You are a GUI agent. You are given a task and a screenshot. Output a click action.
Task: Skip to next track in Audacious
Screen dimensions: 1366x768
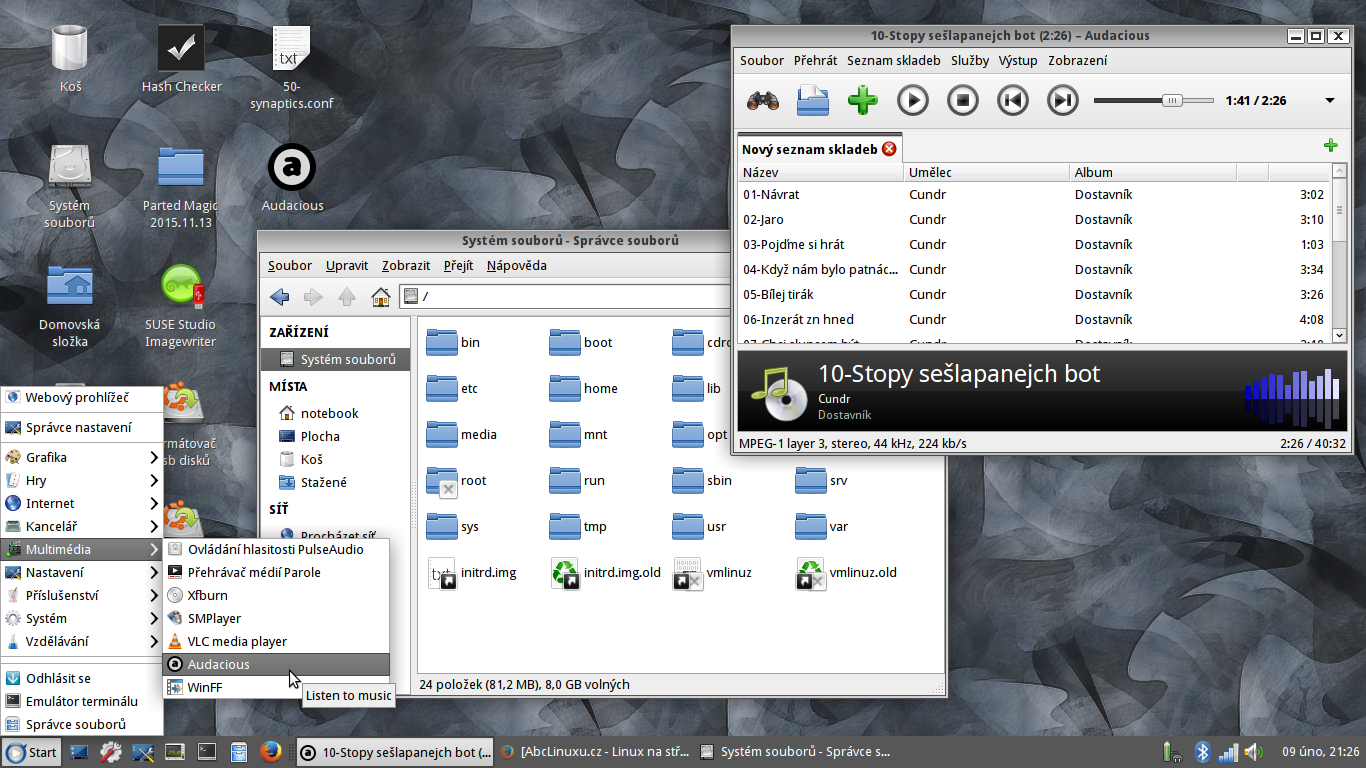1063,100
